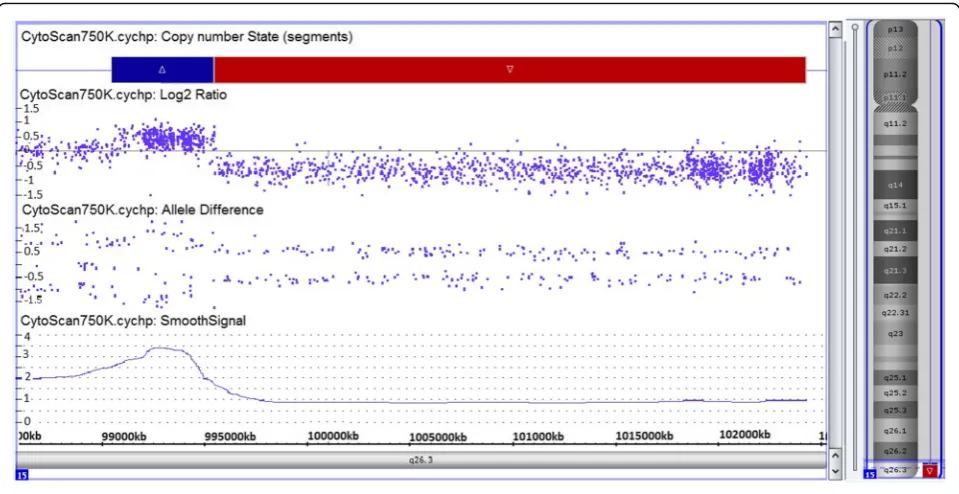The height and width of the screenshot is (494, 959).
Task: Select the q15.1 band on the ideogram
Action: 895,206
